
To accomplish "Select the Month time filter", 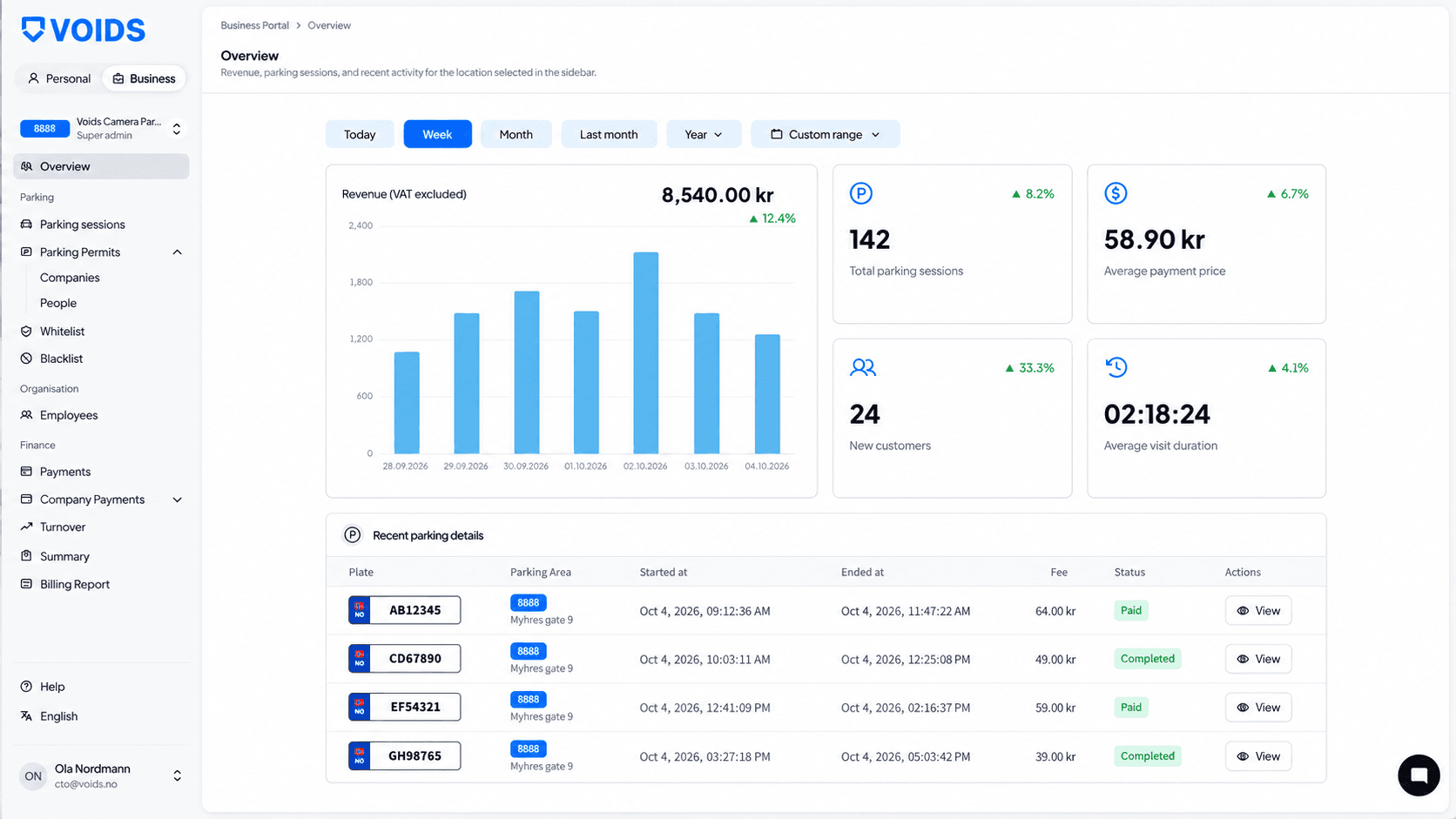I will coord(516,134).
